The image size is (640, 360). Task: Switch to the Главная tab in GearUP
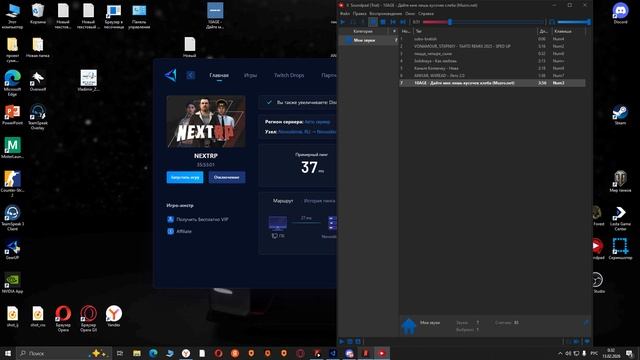pos(219,75)
